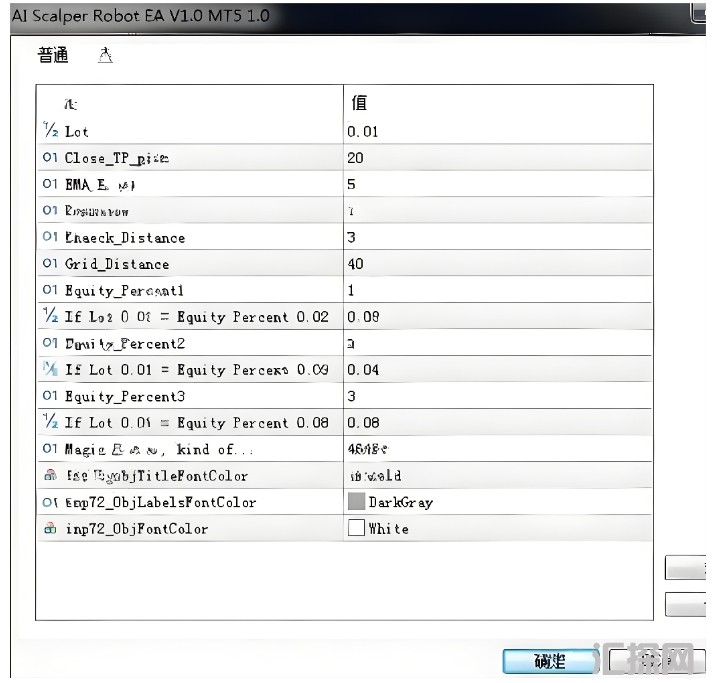
Task: Click the color icon beside inp72_ObjFontColor
Action: pyautogui.click(x=50, y=528)
